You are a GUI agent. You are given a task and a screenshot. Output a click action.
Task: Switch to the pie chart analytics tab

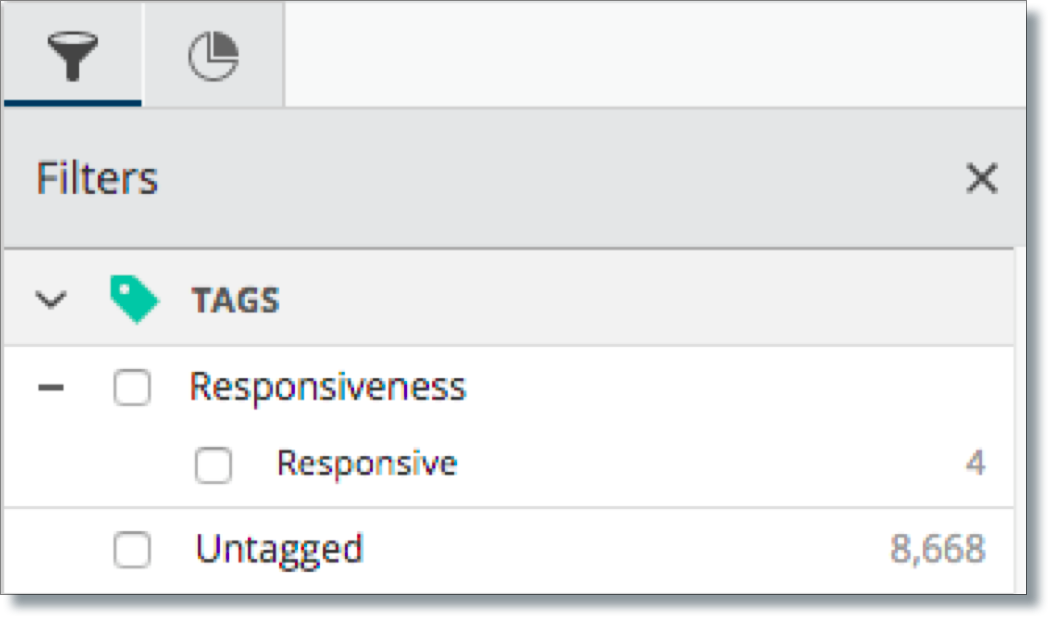(213, 56)
